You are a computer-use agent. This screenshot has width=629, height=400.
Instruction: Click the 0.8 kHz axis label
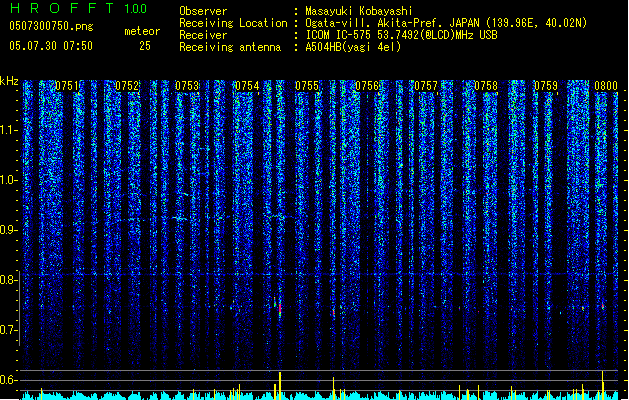pyautogui.click(x=8, y=280)
